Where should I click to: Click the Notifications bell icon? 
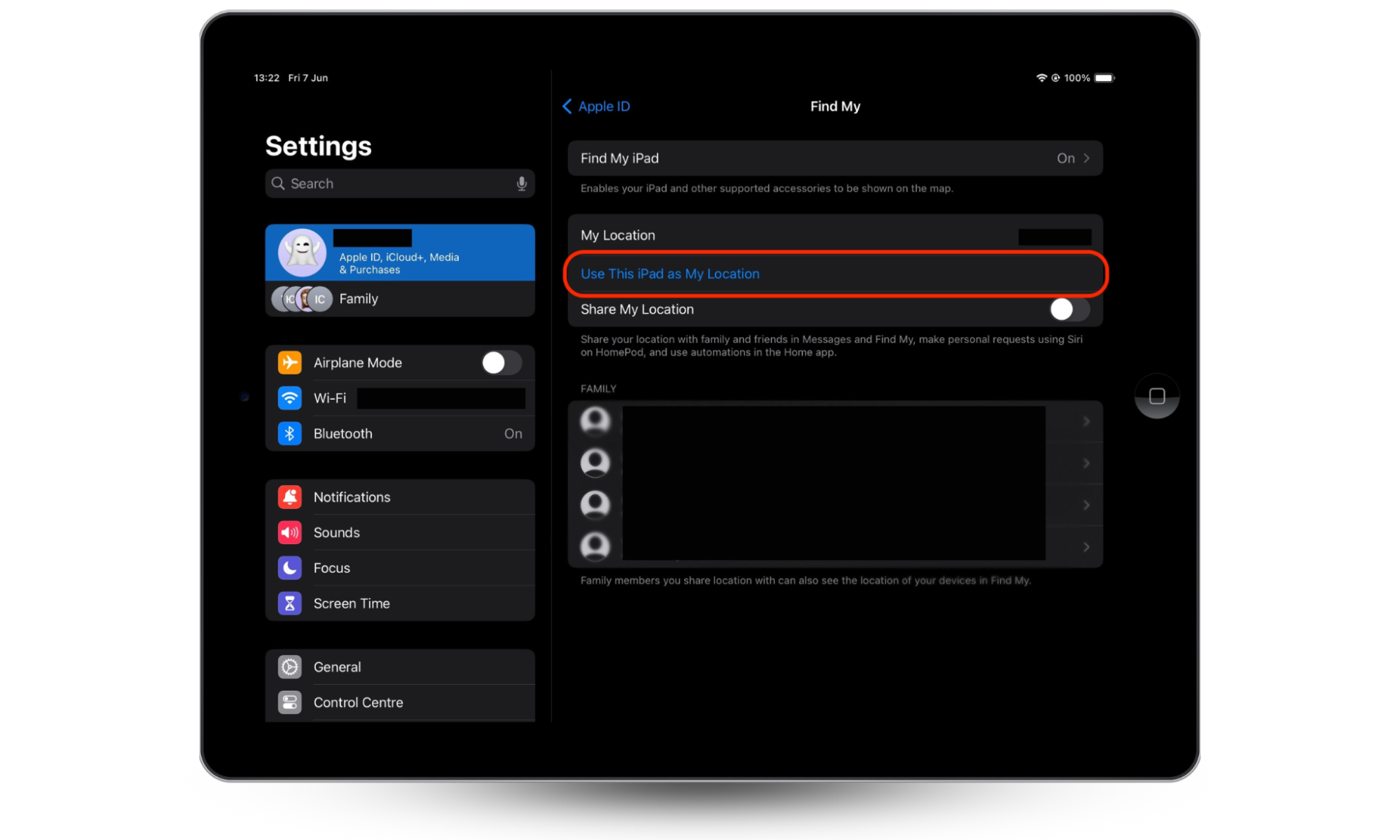pos(290,497)
